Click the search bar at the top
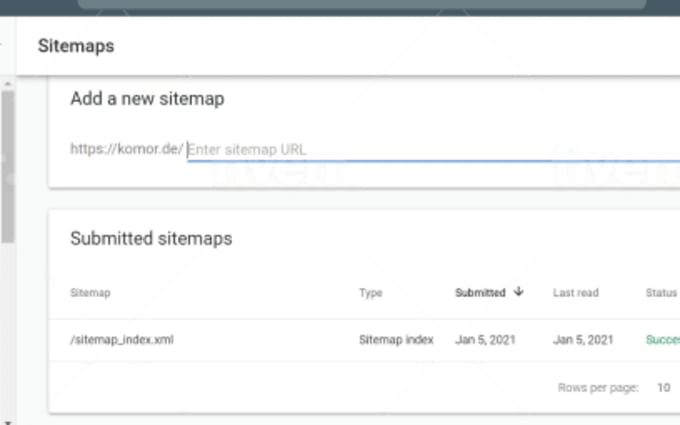This screenshot has height=425, width=680. (x=362, y=4)
